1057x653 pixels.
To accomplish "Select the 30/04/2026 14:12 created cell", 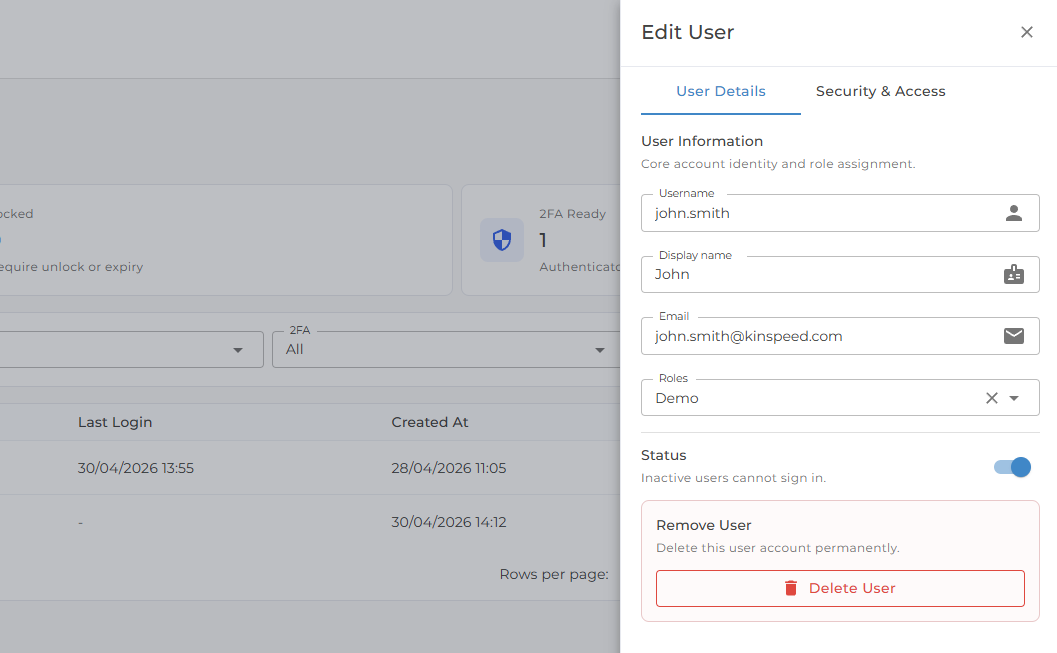I will tap(448, 522).
